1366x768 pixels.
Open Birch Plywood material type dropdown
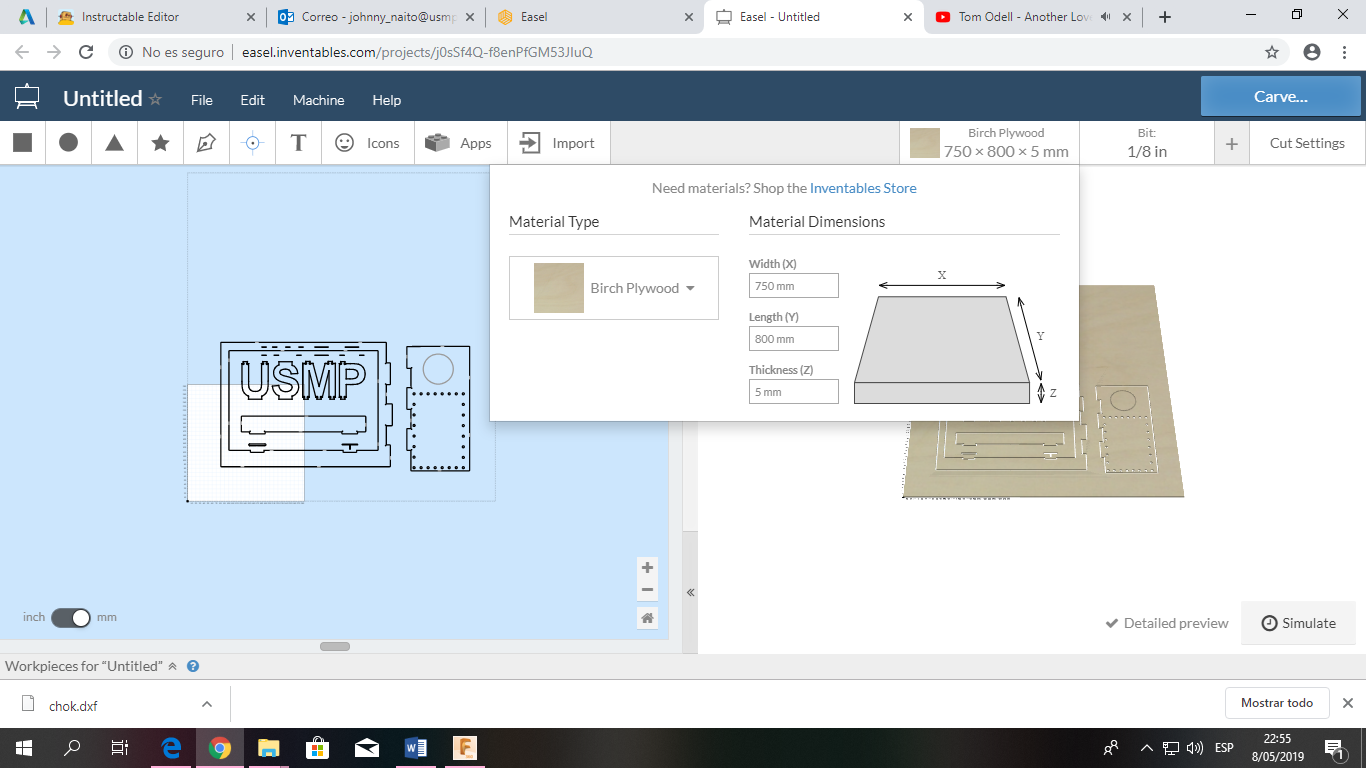pyautogui.click(x=614, y=288)
